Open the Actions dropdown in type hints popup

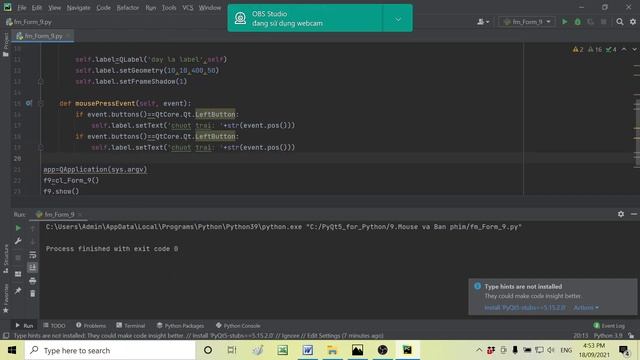pos(586,307)
